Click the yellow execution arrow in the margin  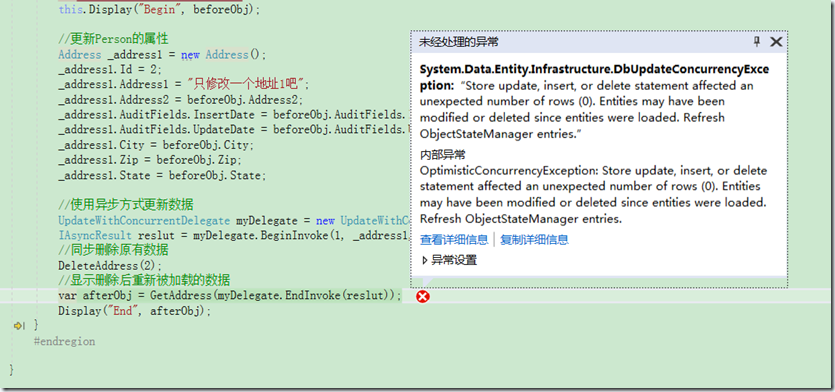click(20, 325)
